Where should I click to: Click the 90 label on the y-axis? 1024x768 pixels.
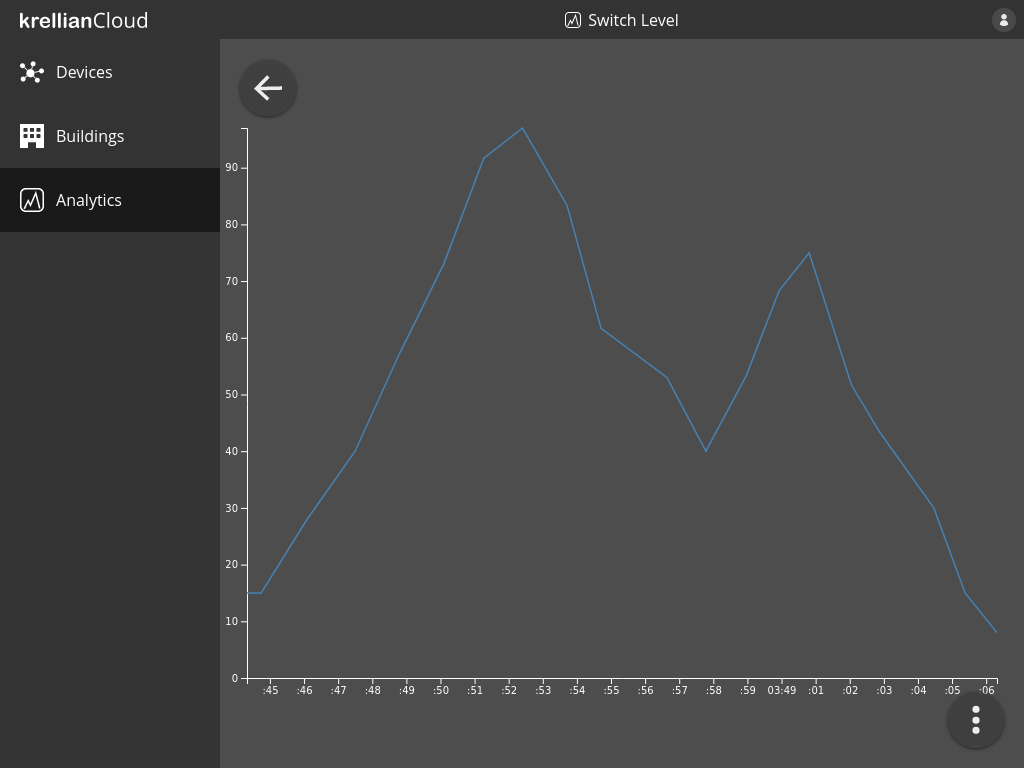coord(232,168)
